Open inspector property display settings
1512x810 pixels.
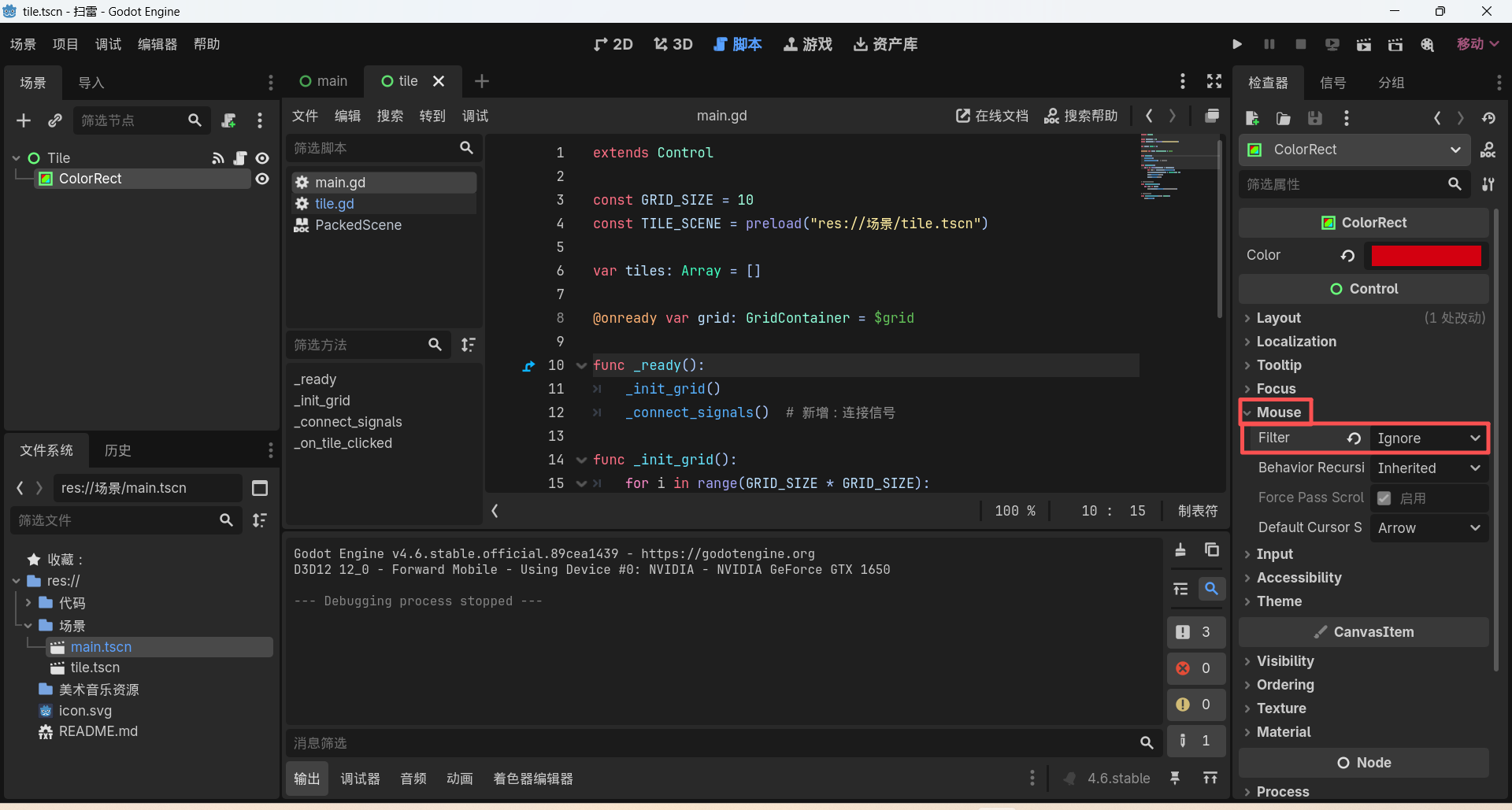pyautogui.click(x=1488, y=184)
